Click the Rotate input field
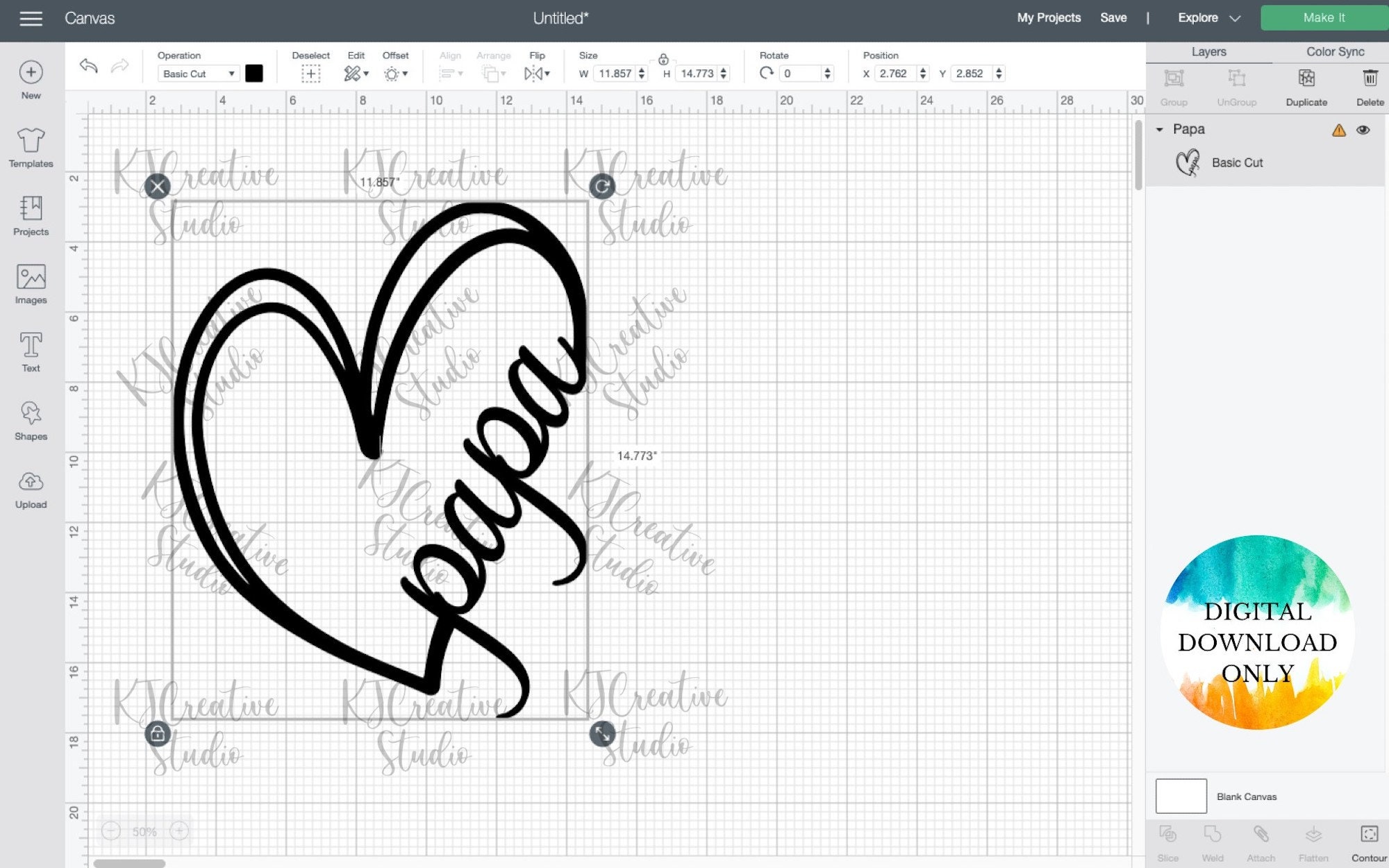 (799, 73)
